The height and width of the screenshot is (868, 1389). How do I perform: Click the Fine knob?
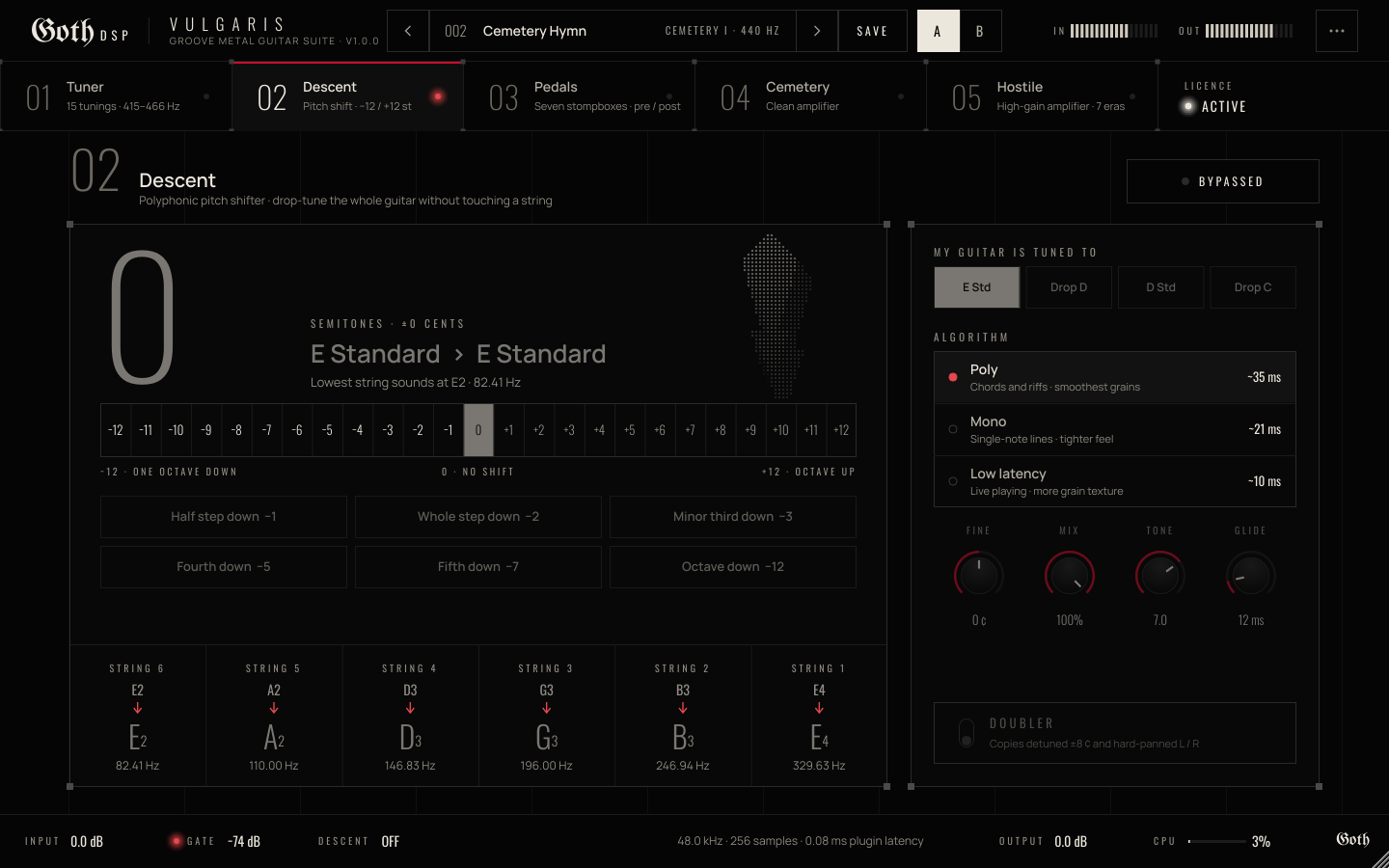(x=979, y=576)
